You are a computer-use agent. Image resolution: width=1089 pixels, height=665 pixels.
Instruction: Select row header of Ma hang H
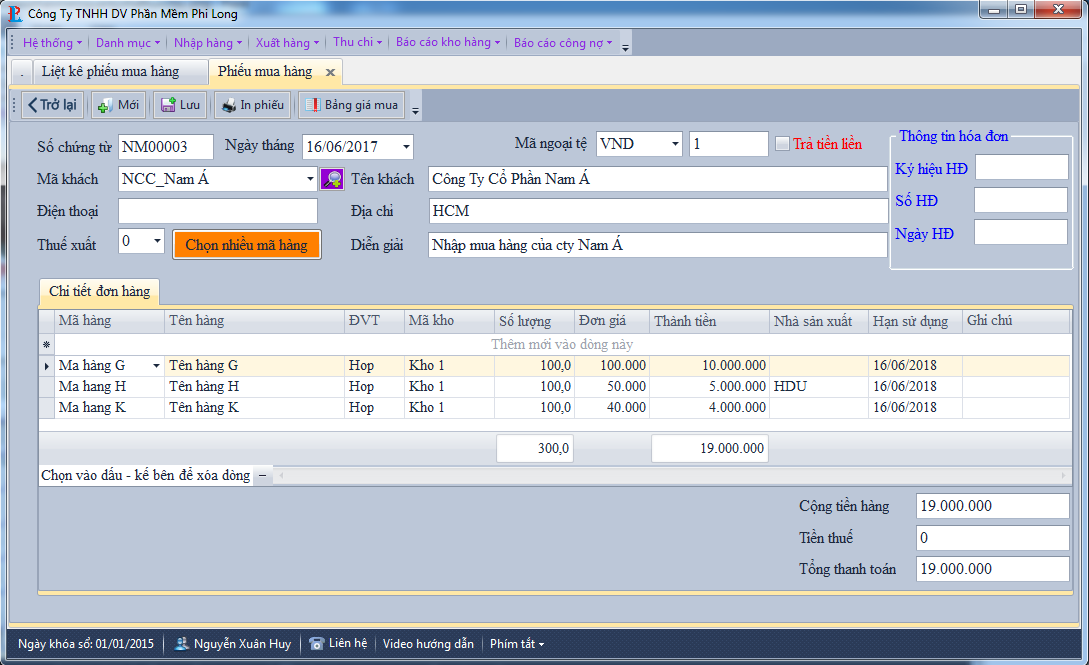click(x=47, y=387)
